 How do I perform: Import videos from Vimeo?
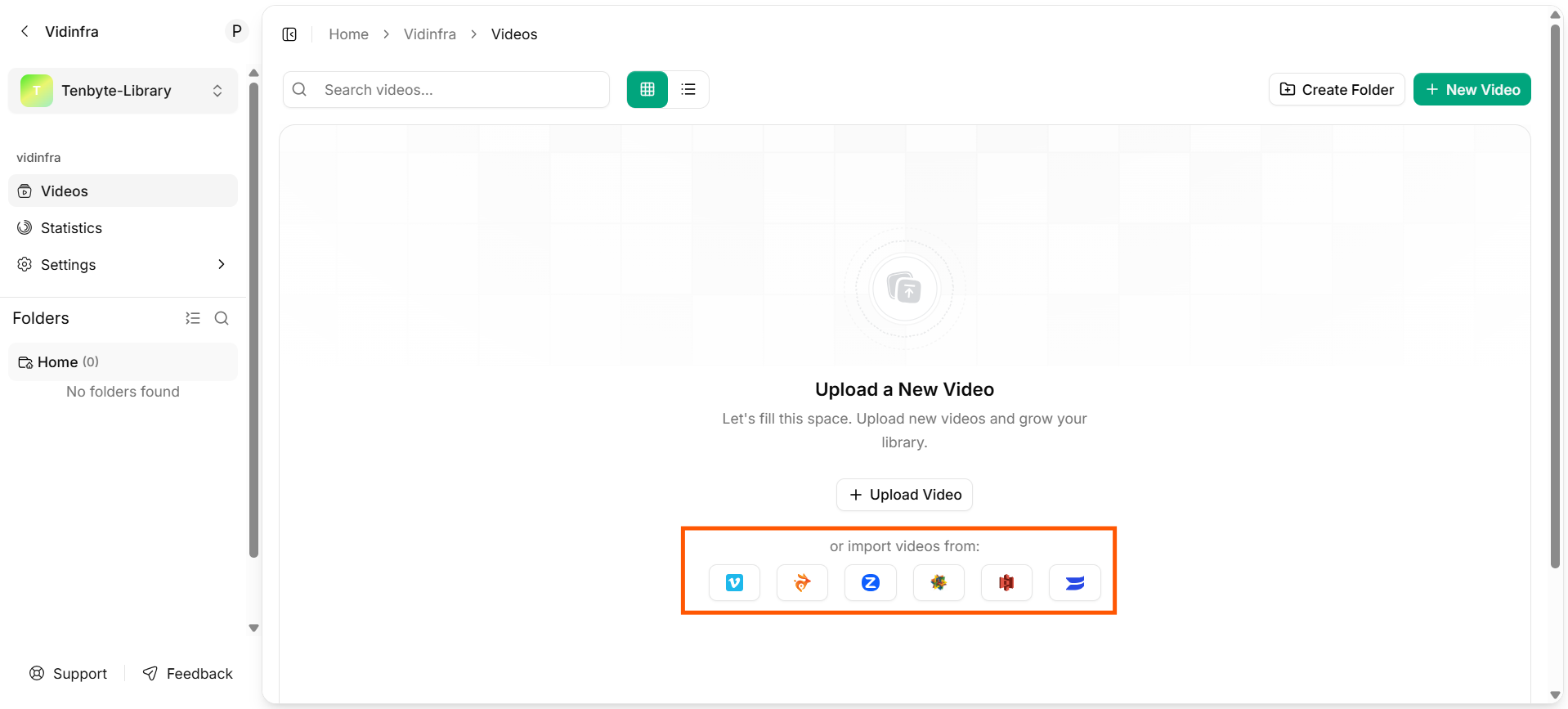734,583
